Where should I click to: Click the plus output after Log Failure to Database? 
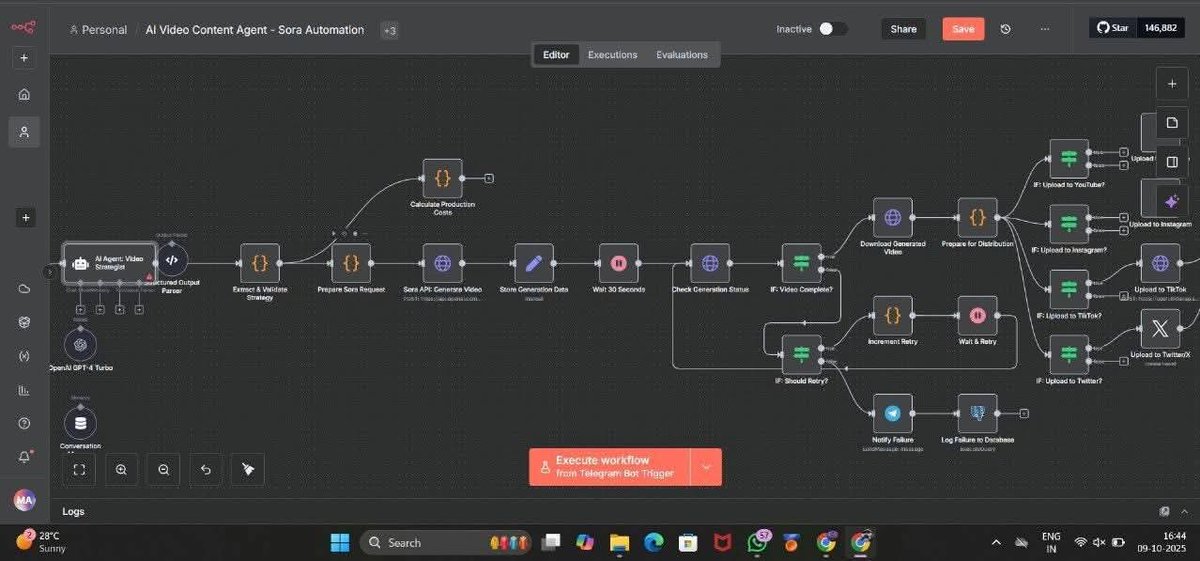[1024, 413]
